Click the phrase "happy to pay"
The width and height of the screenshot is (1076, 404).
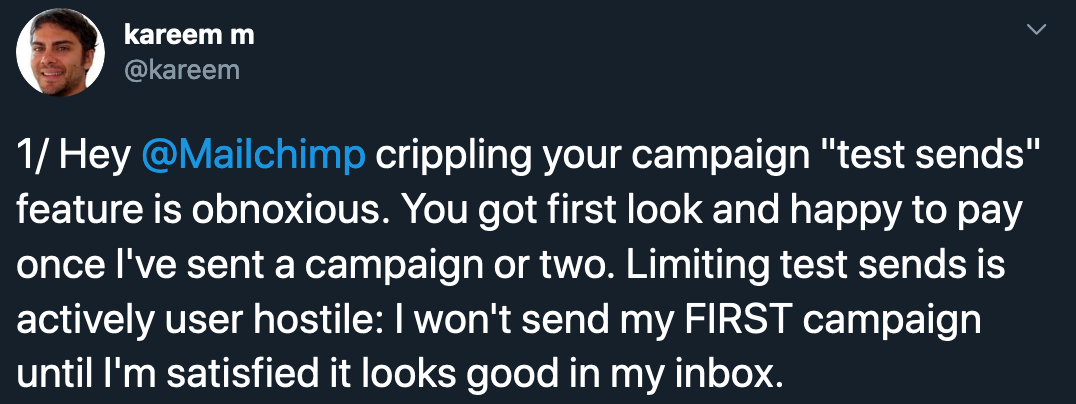pyautogui.click(x=900, y=214)
